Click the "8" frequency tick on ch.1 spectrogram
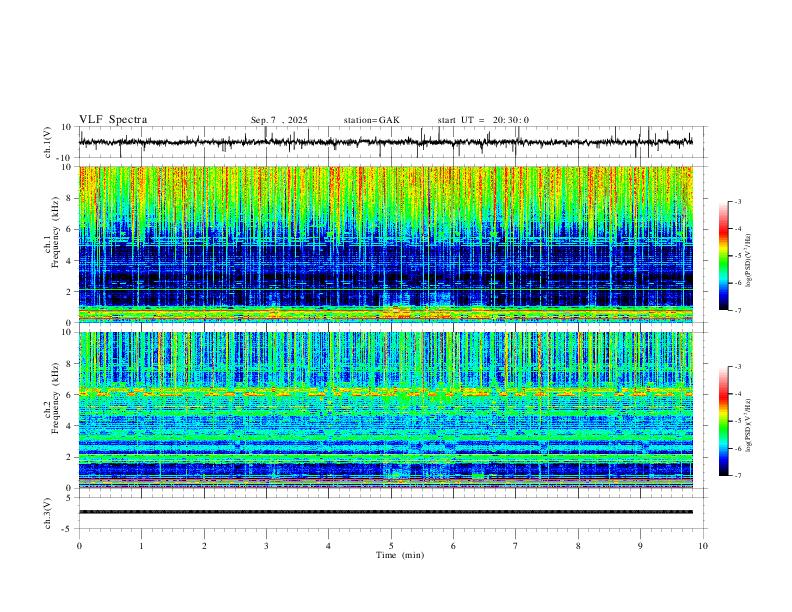Screen dimensions: 792x612 (68, 198)
